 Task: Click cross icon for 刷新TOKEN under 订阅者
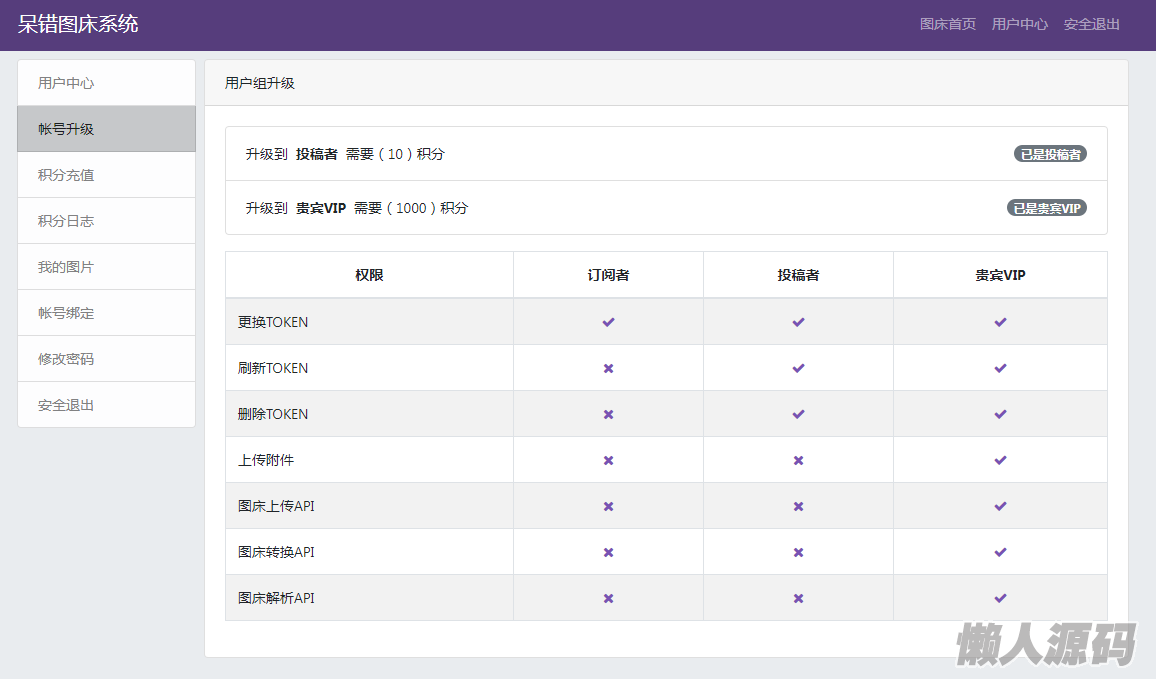[x=608, y=368]
